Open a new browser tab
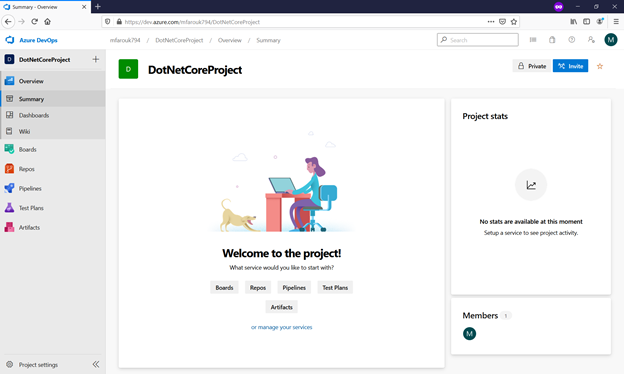The height and width of the screenshot is (374, 624). coord(98,6)
